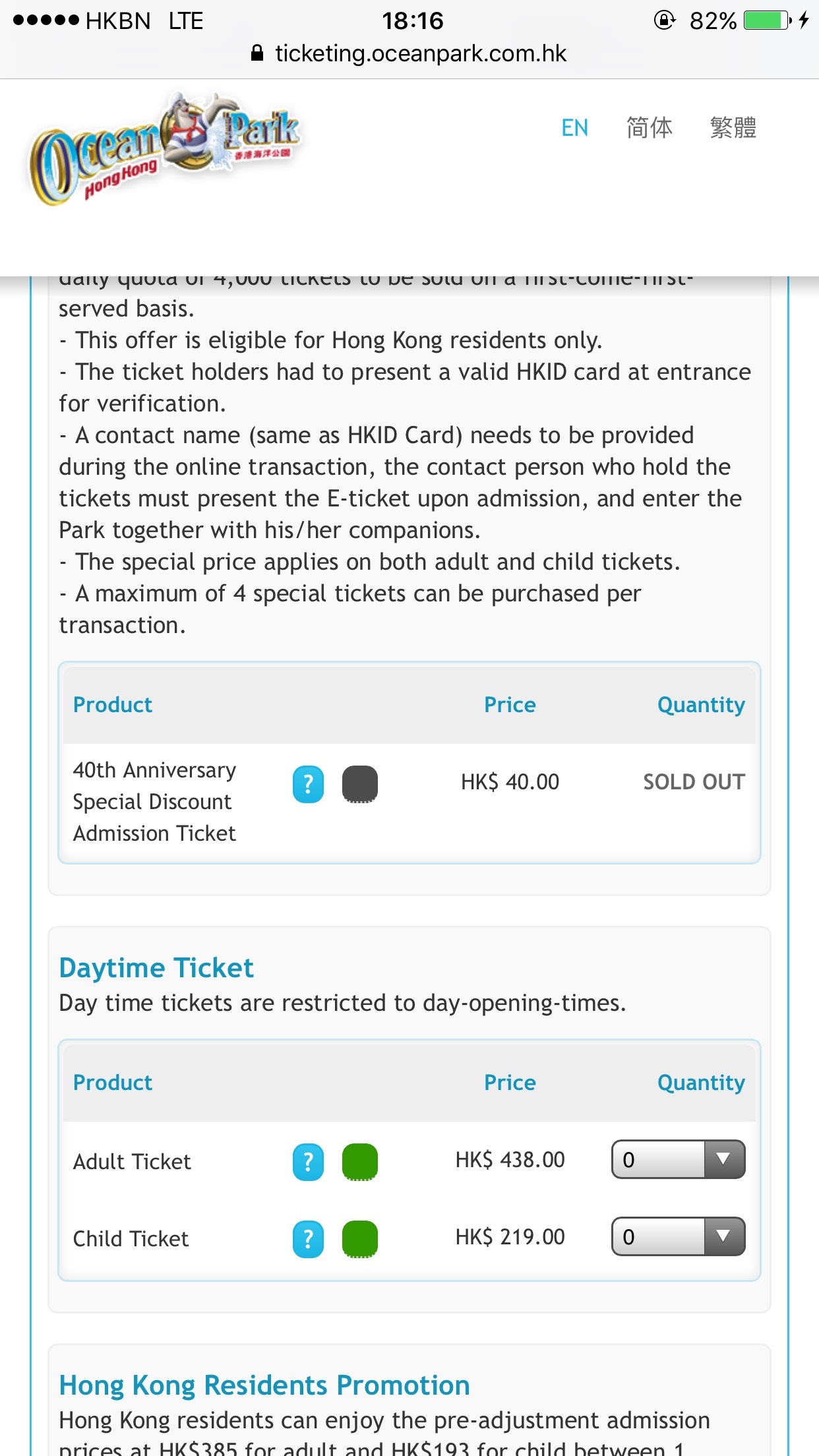Tap the Ocean Park Hong Kong logo
The height and width of the screenshot is (1456, 819).
click(165, 148)
